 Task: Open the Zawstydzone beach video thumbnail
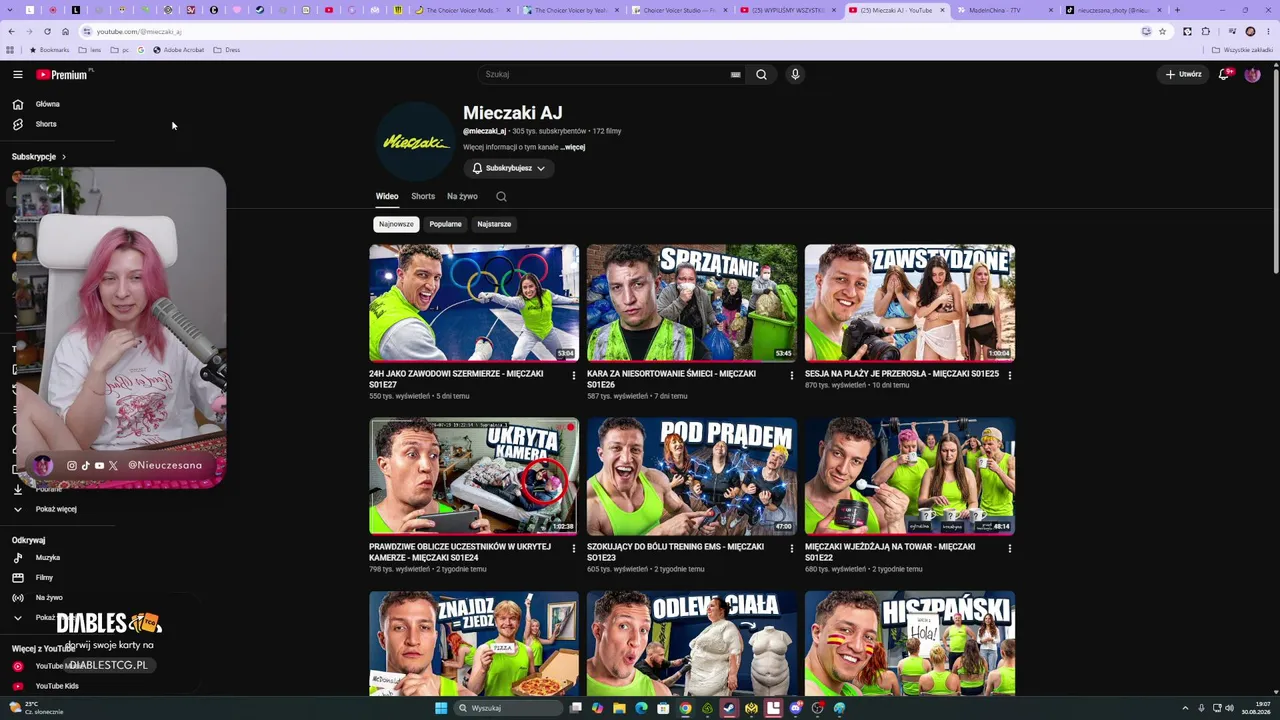tap(910, 303)
